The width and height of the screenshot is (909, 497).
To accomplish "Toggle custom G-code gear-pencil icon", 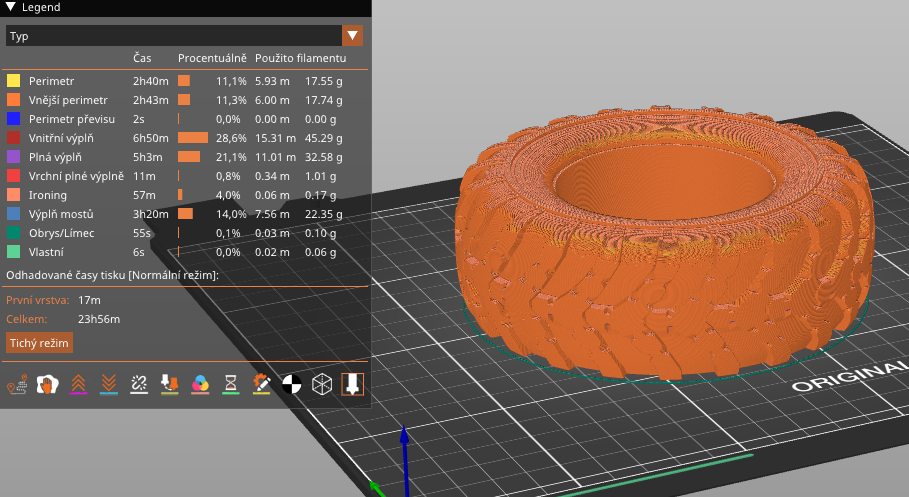I will (262, 384).
